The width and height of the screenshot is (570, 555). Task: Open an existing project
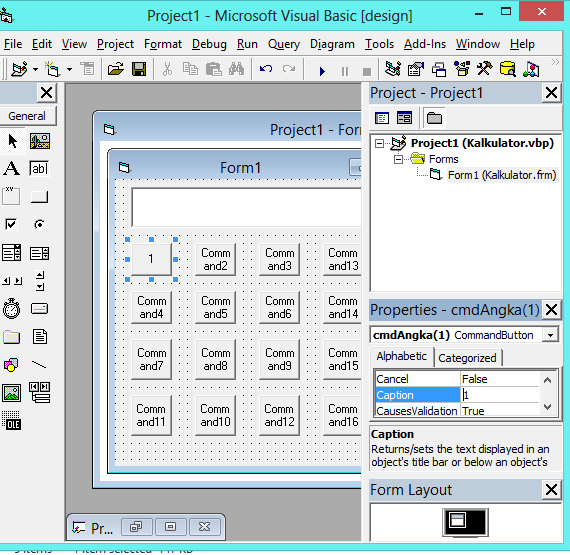pyautogui.click(x=116, y=69)
